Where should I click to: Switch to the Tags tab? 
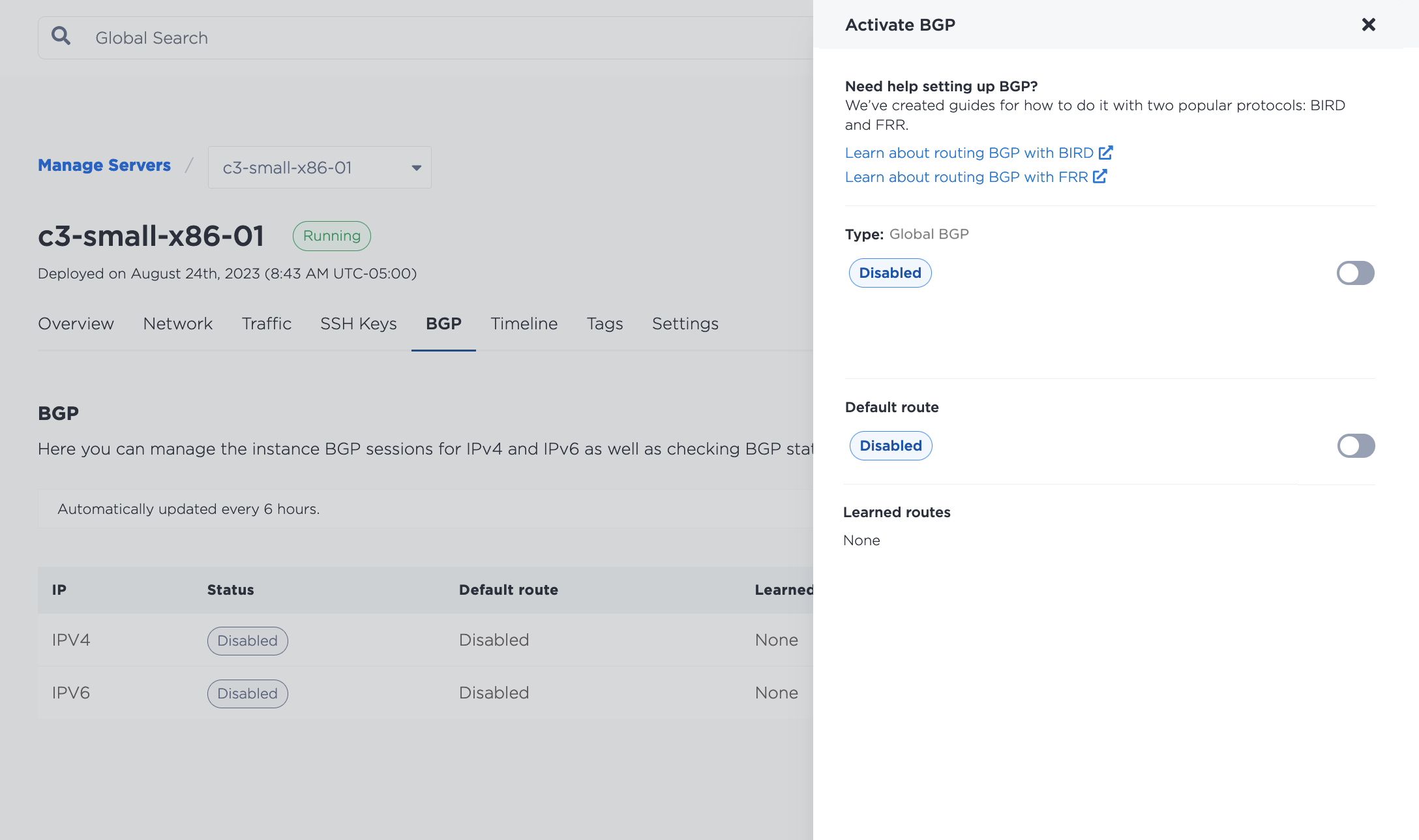[x=605, y=323]
